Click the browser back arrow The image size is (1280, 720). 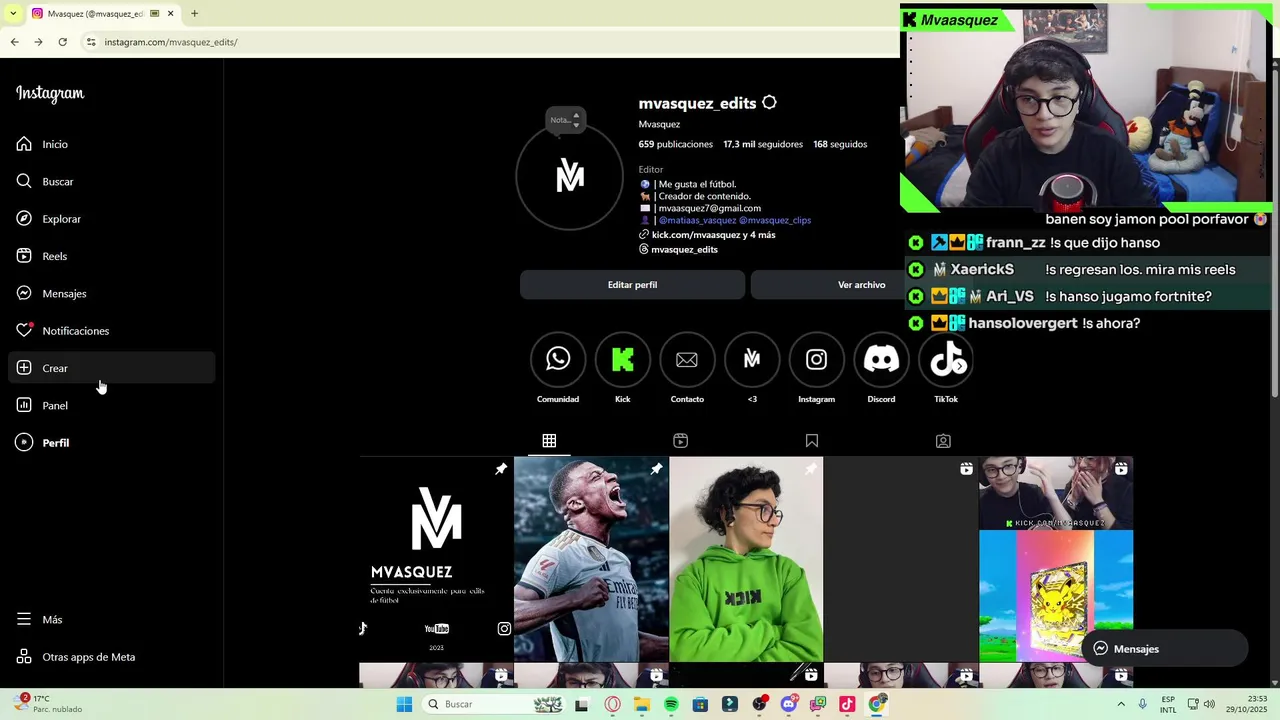(x=15, y=42)
